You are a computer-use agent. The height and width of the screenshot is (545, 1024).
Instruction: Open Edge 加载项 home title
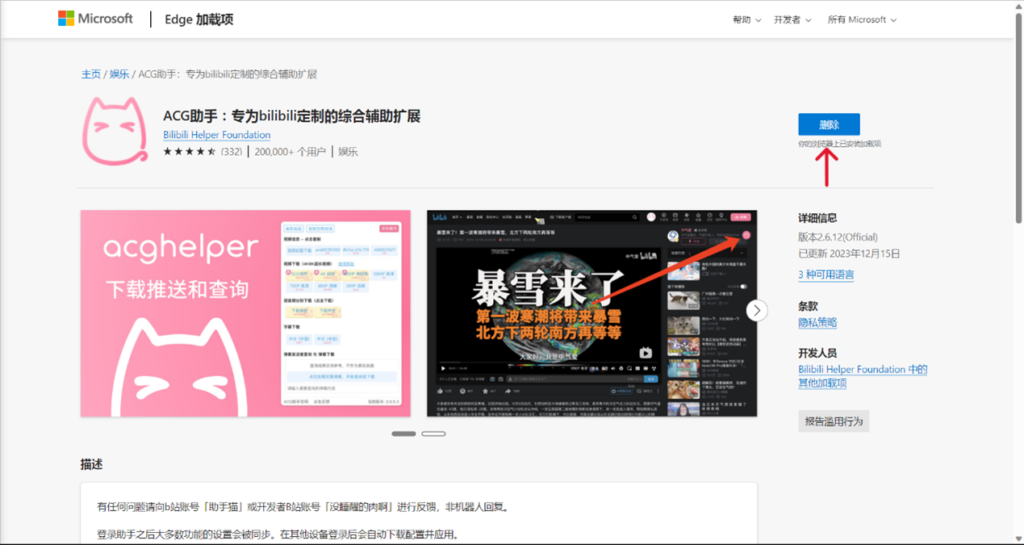[199, 20]
